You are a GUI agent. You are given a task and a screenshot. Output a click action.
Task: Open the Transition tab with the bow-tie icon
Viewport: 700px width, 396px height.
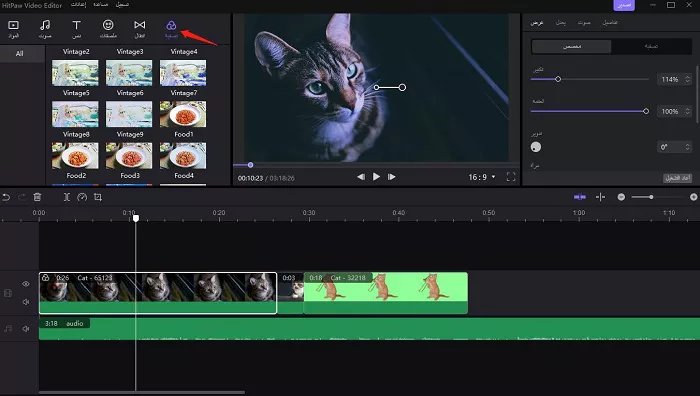pos(140,29)
